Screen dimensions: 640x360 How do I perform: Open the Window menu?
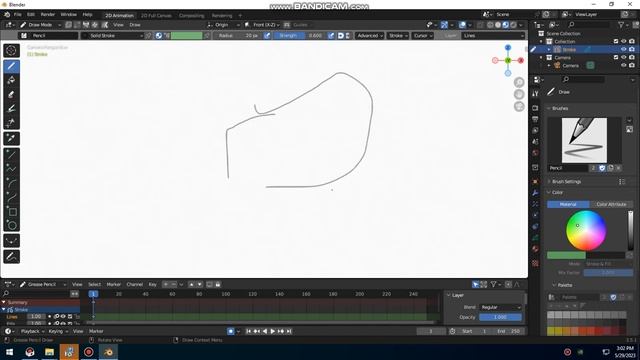69,14
